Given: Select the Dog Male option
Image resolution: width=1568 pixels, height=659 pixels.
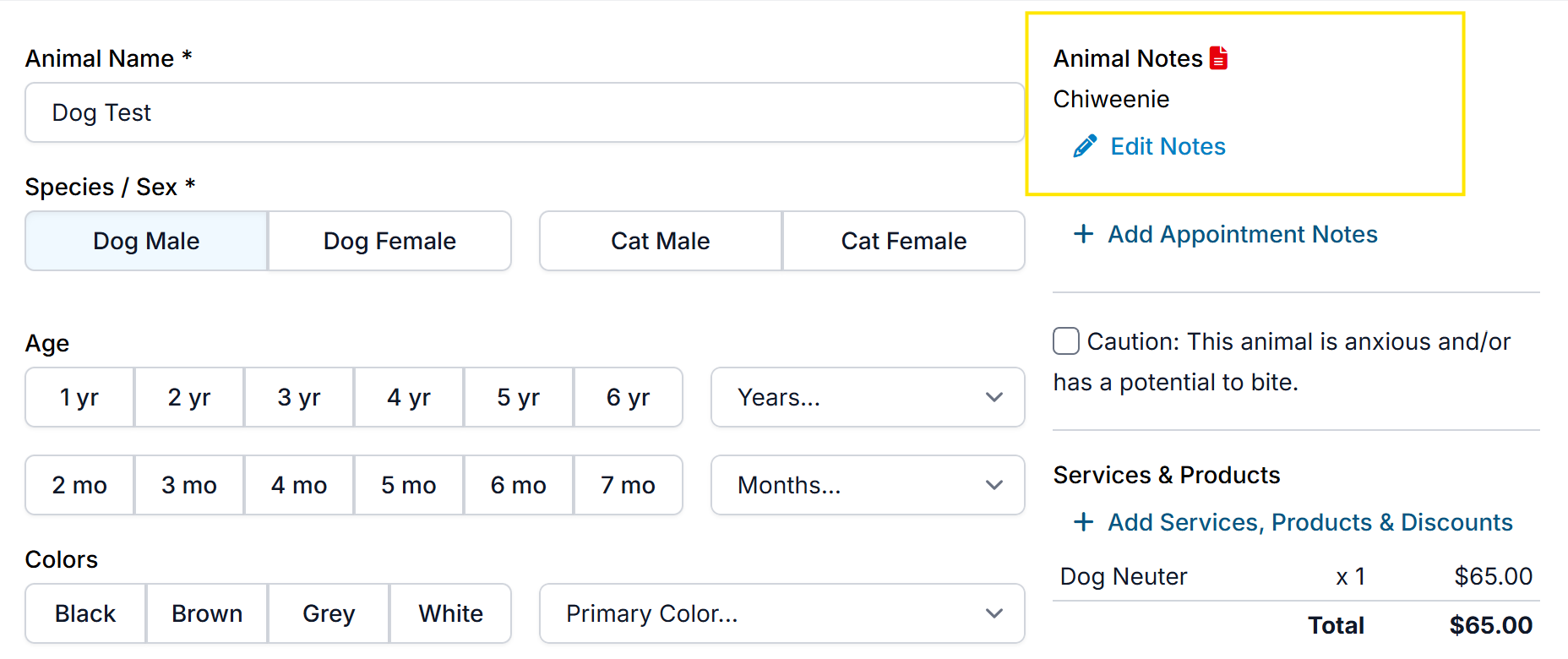Looking at the screenshot, I should tap(146, 241).
